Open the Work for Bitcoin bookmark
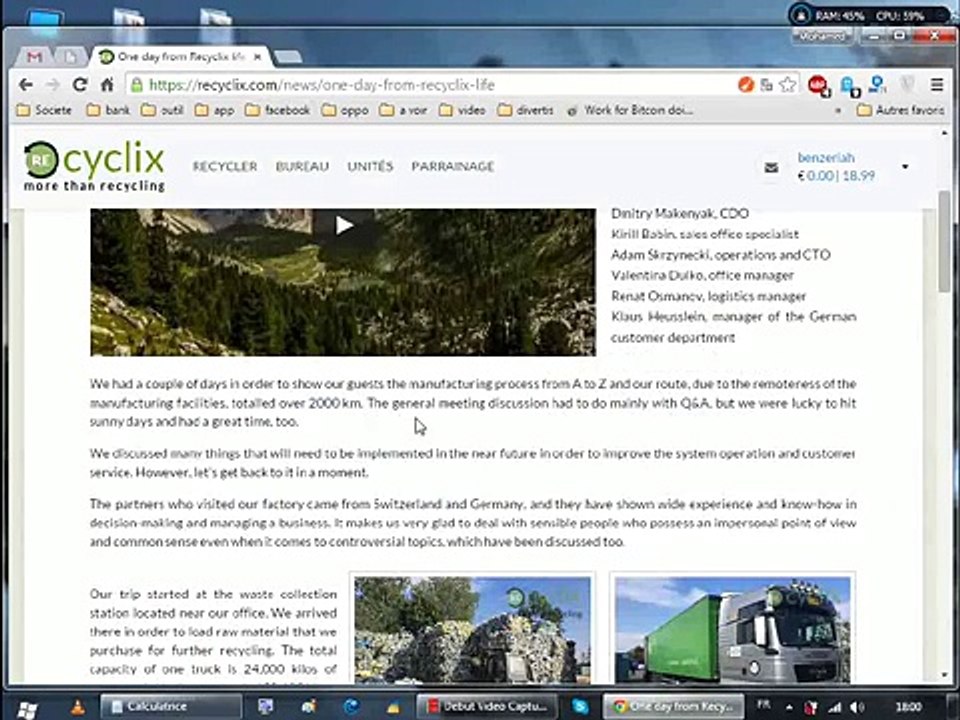The height and width of the screenshot is (720, 960). point(630,110)
